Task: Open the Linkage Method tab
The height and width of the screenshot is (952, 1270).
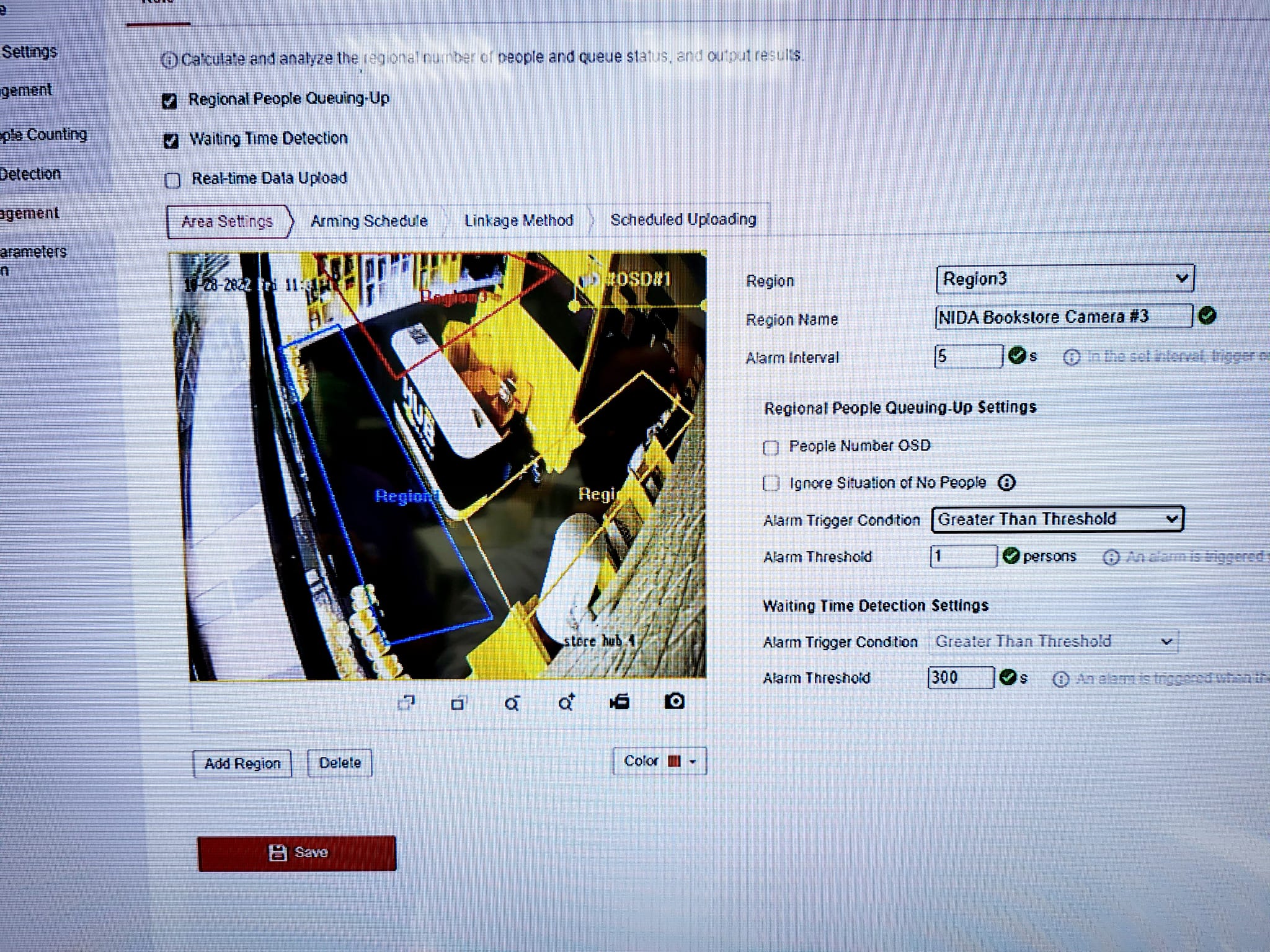Action: pyautogui.click(x=518, y=221)
